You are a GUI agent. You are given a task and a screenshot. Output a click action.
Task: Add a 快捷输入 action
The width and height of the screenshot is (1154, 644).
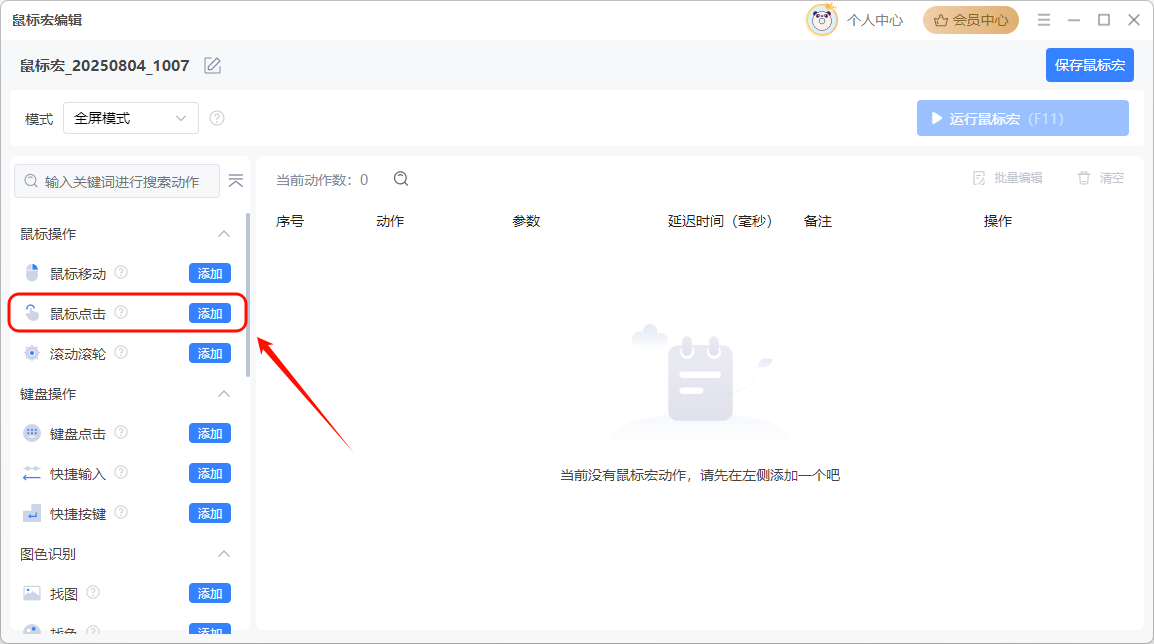click(210, 473)
